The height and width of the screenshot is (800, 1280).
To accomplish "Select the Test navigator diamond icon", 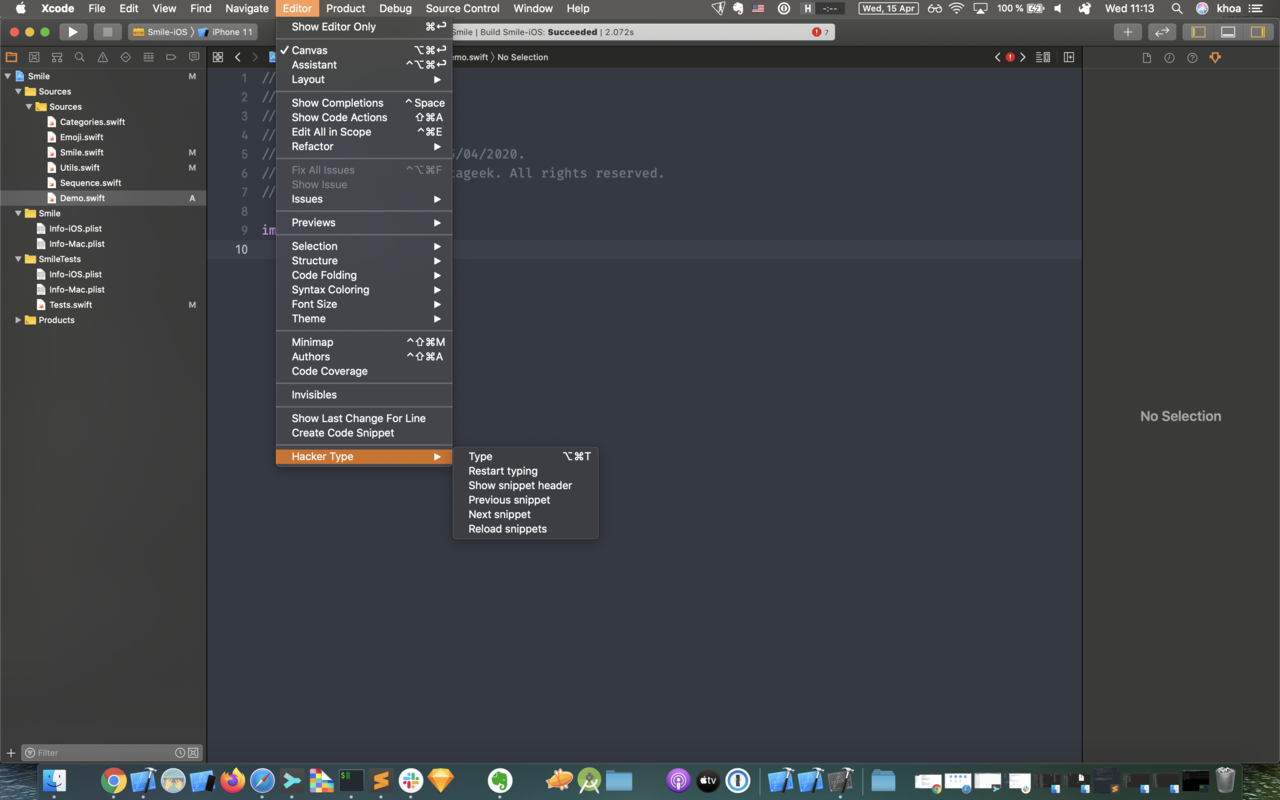I will click(125, 56).
